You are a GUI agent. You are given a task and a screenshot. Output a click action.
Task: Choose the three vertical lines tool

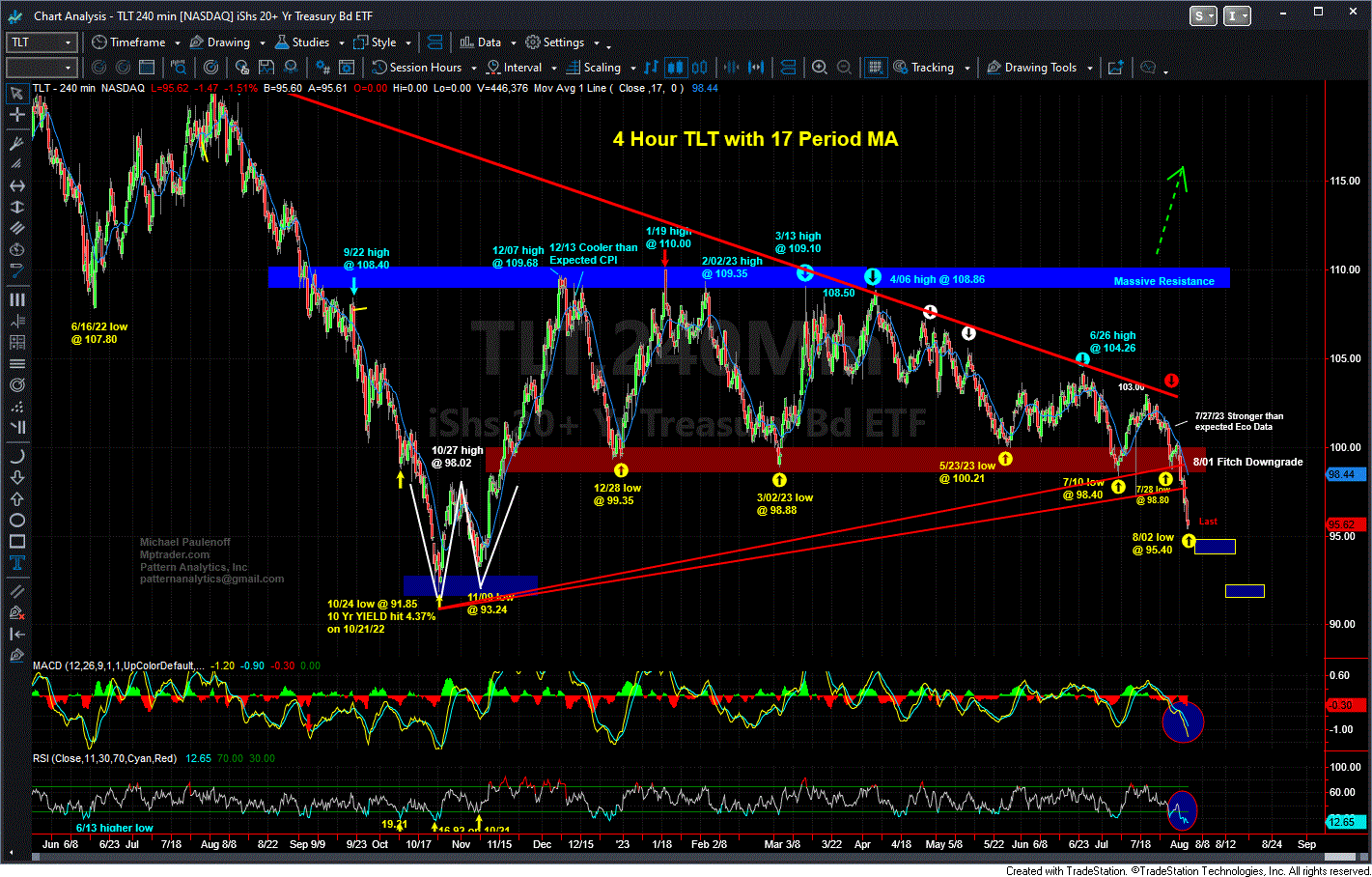click(x=16, y=299)
